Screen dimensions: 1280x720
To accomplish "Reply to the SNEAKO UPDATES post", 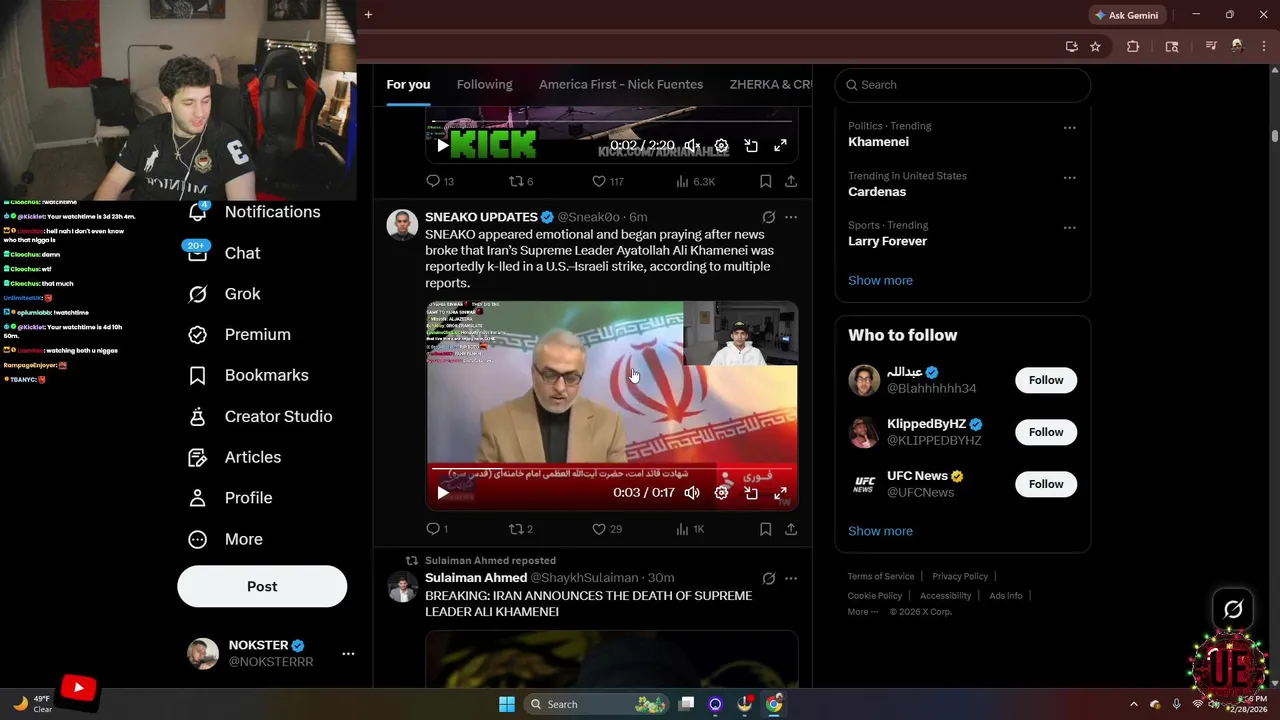I will point(433,529).
